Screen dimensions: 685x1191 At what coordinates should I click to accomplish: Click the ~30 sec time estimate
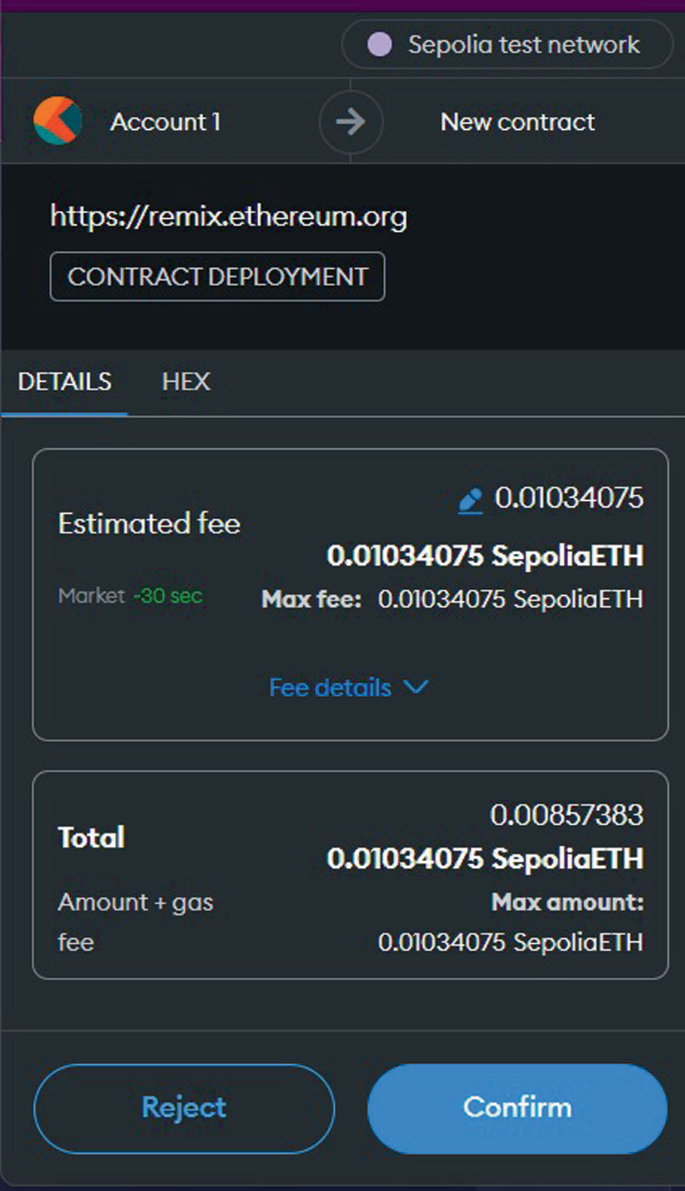coord(168,596)
